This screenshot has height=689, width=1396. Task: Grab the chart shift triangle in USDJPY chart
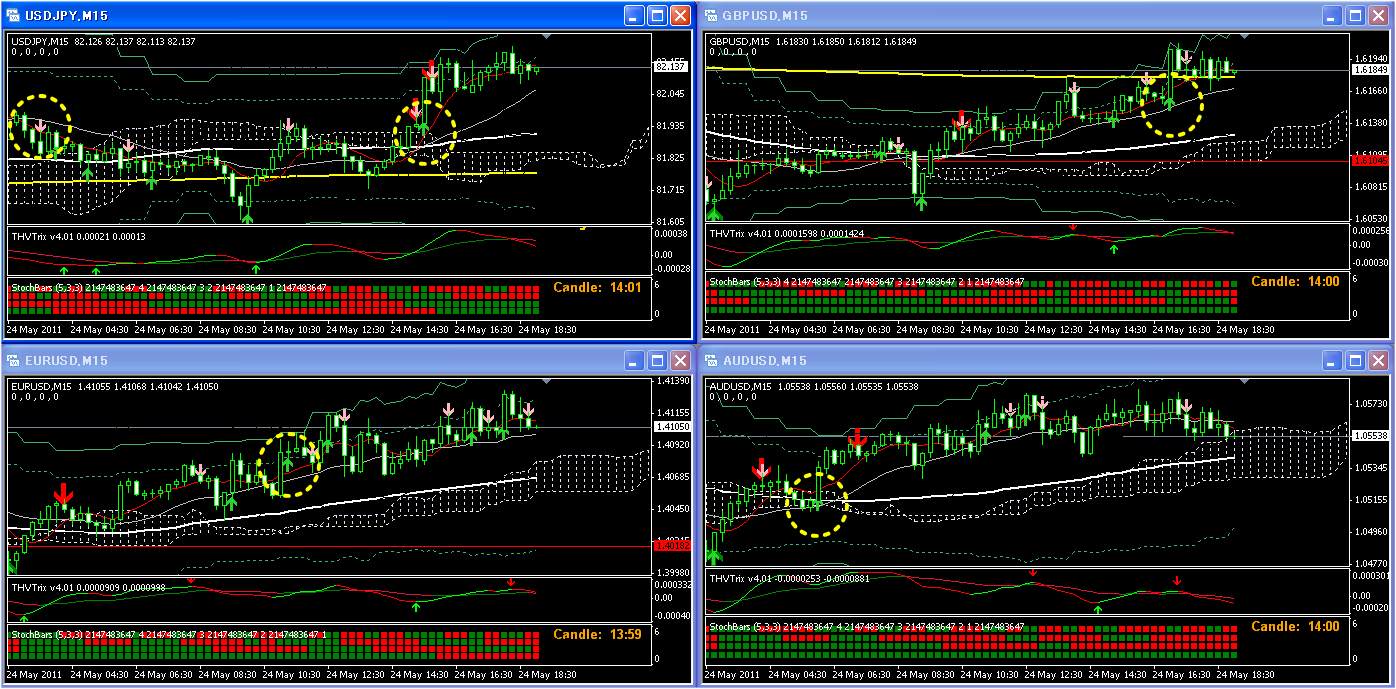click(x=547, y=37)
